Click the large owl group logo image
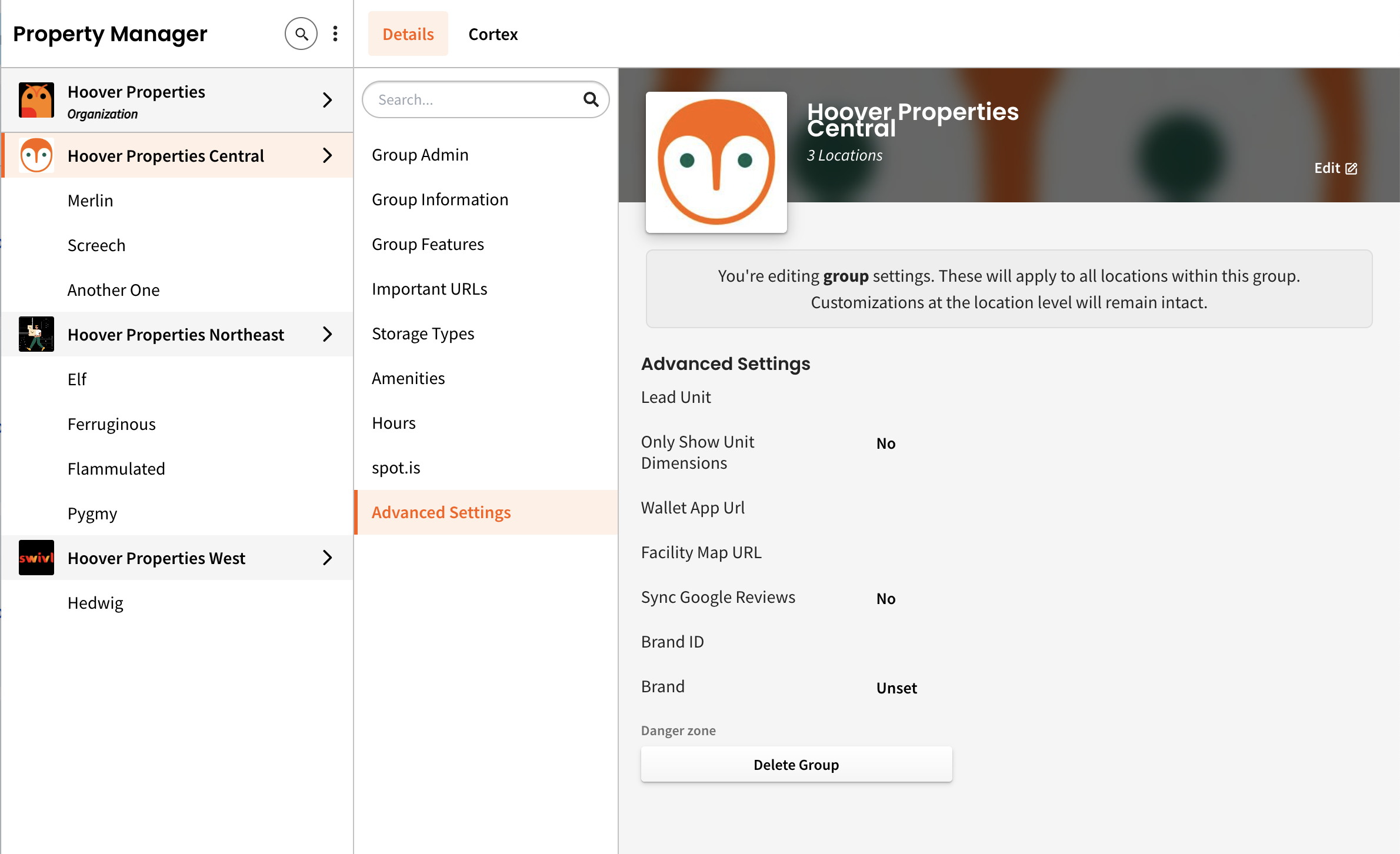 tap(716, 162)
